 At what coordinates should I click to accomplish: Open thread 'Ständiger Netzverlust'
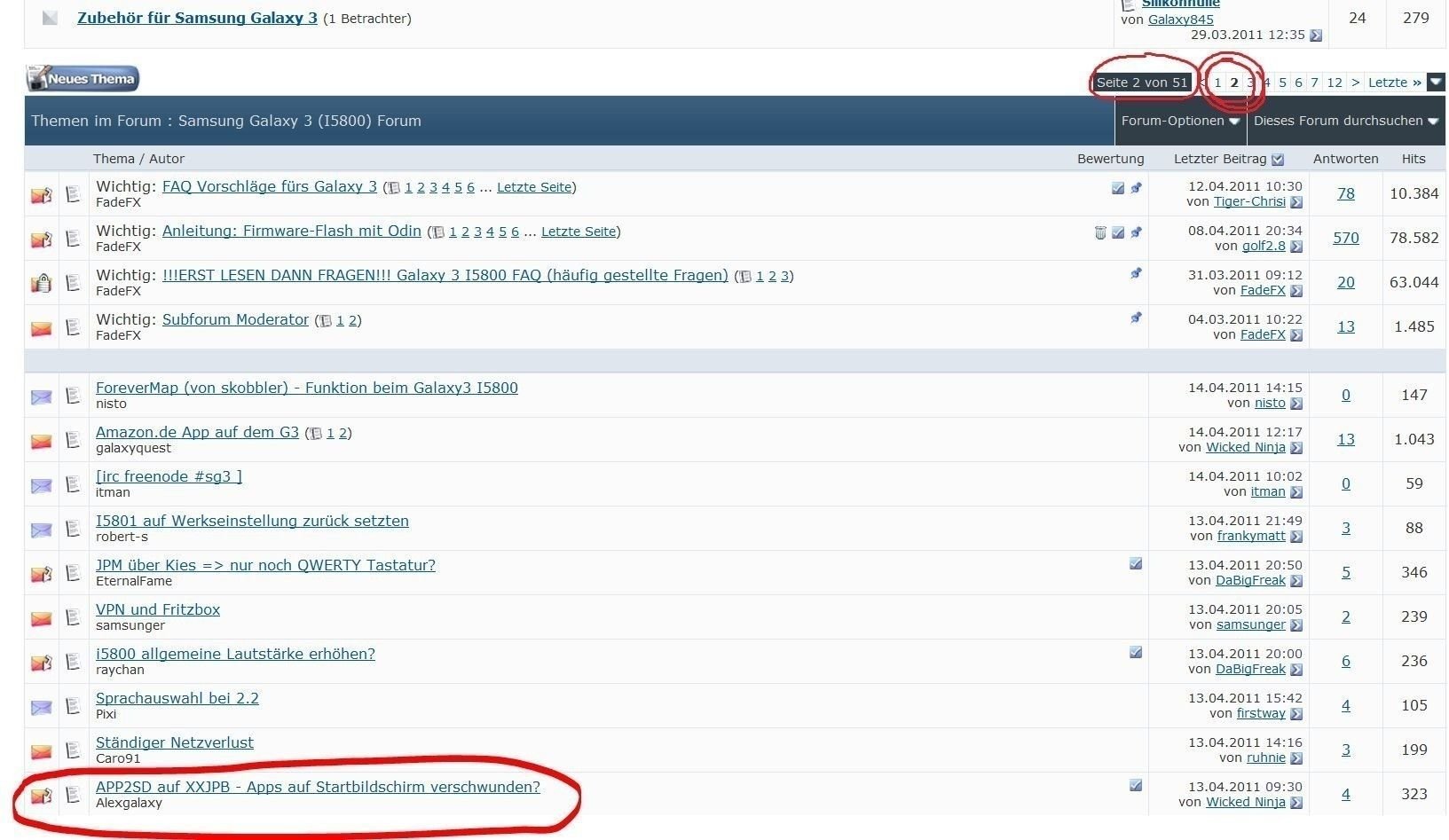coord(174,742)
